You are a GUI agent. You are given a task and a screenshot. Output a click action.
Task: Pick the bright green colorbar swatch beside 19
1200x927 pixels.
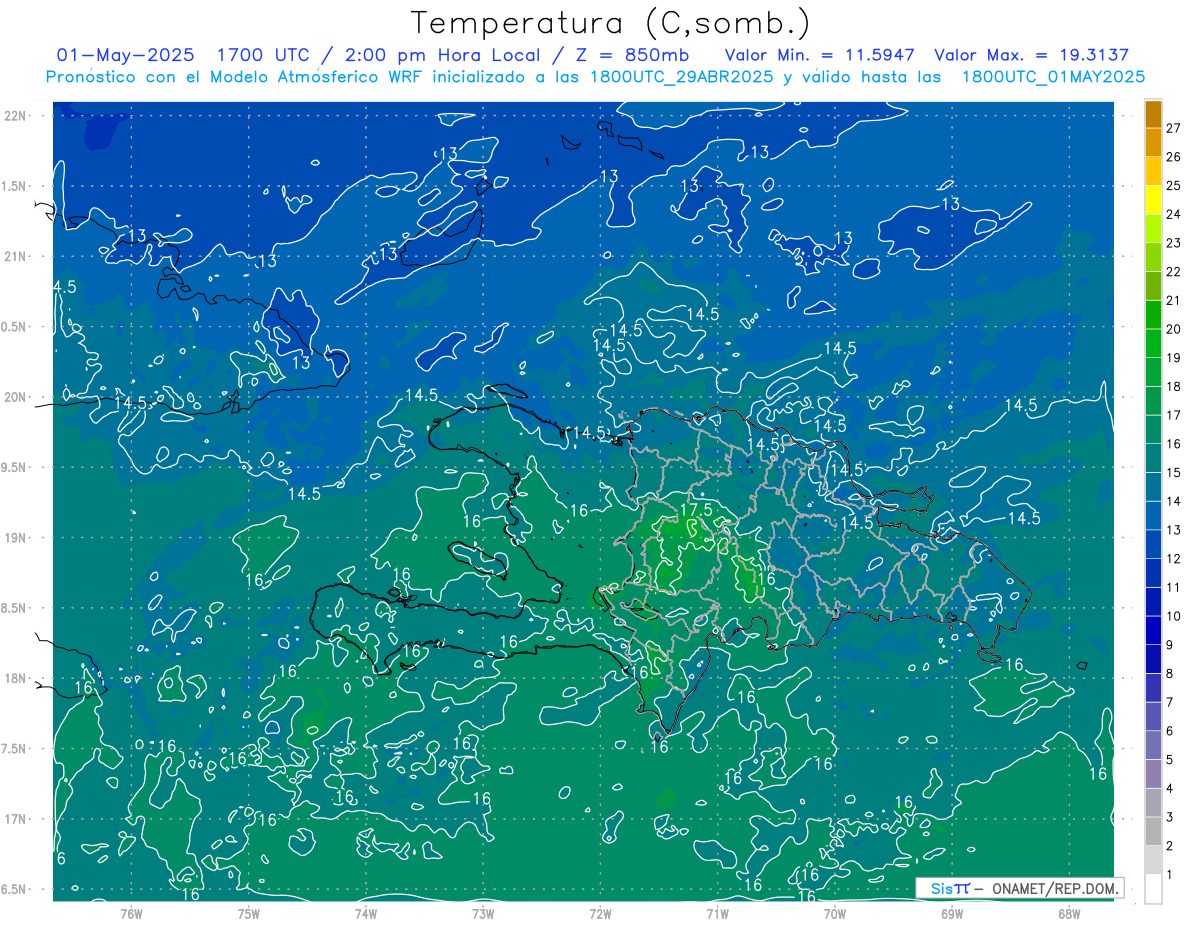pyautogui.click(x=1154, y=344)
